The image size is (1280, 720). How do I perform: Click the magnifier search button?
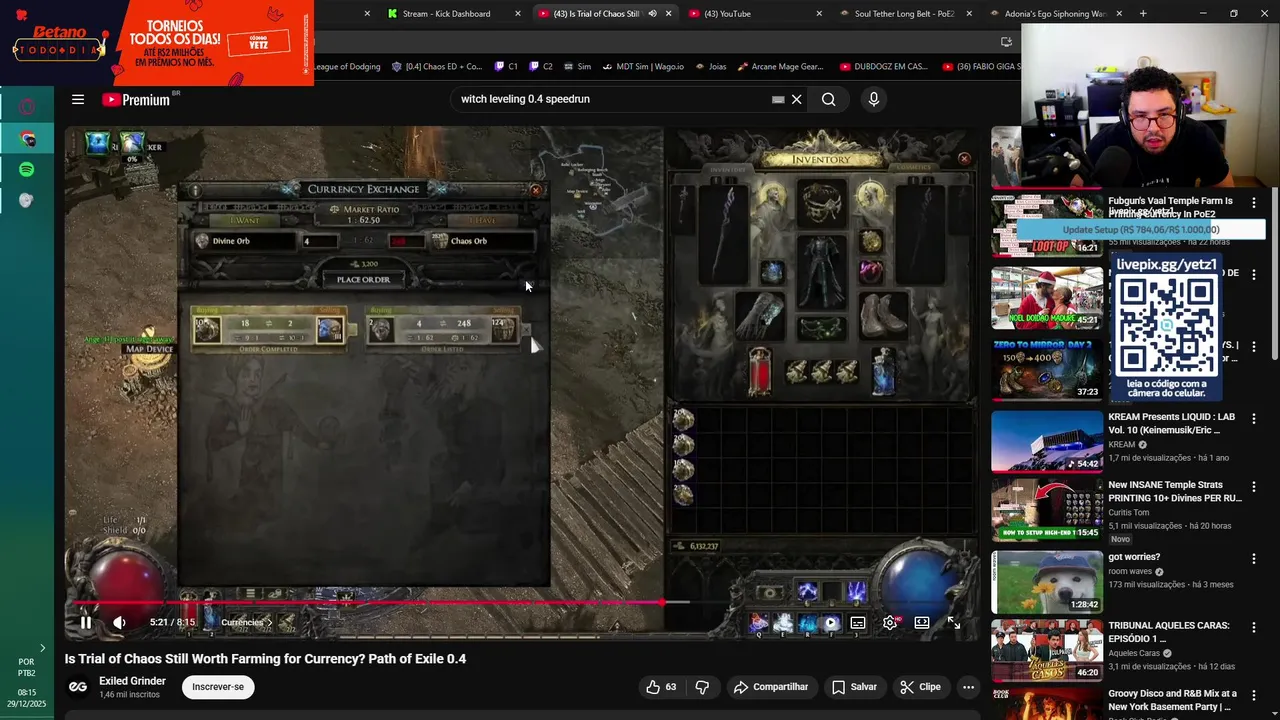[x=828, y=99]
